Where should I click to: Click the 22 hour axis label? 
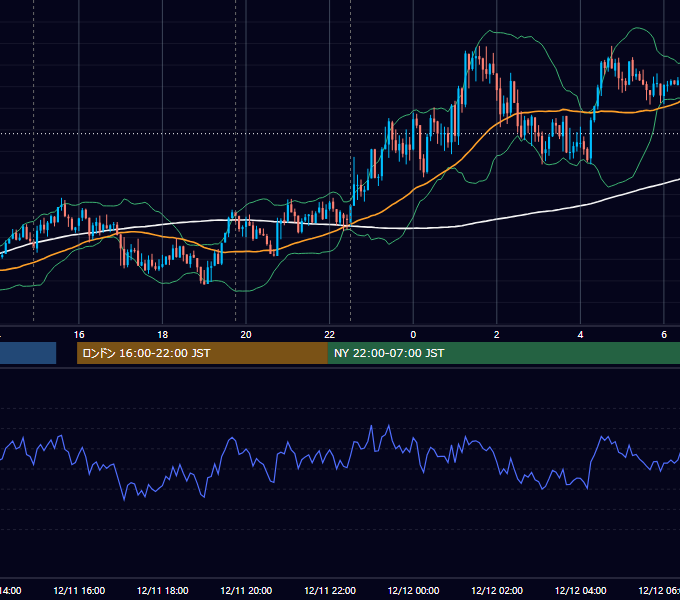pos(330,335)
